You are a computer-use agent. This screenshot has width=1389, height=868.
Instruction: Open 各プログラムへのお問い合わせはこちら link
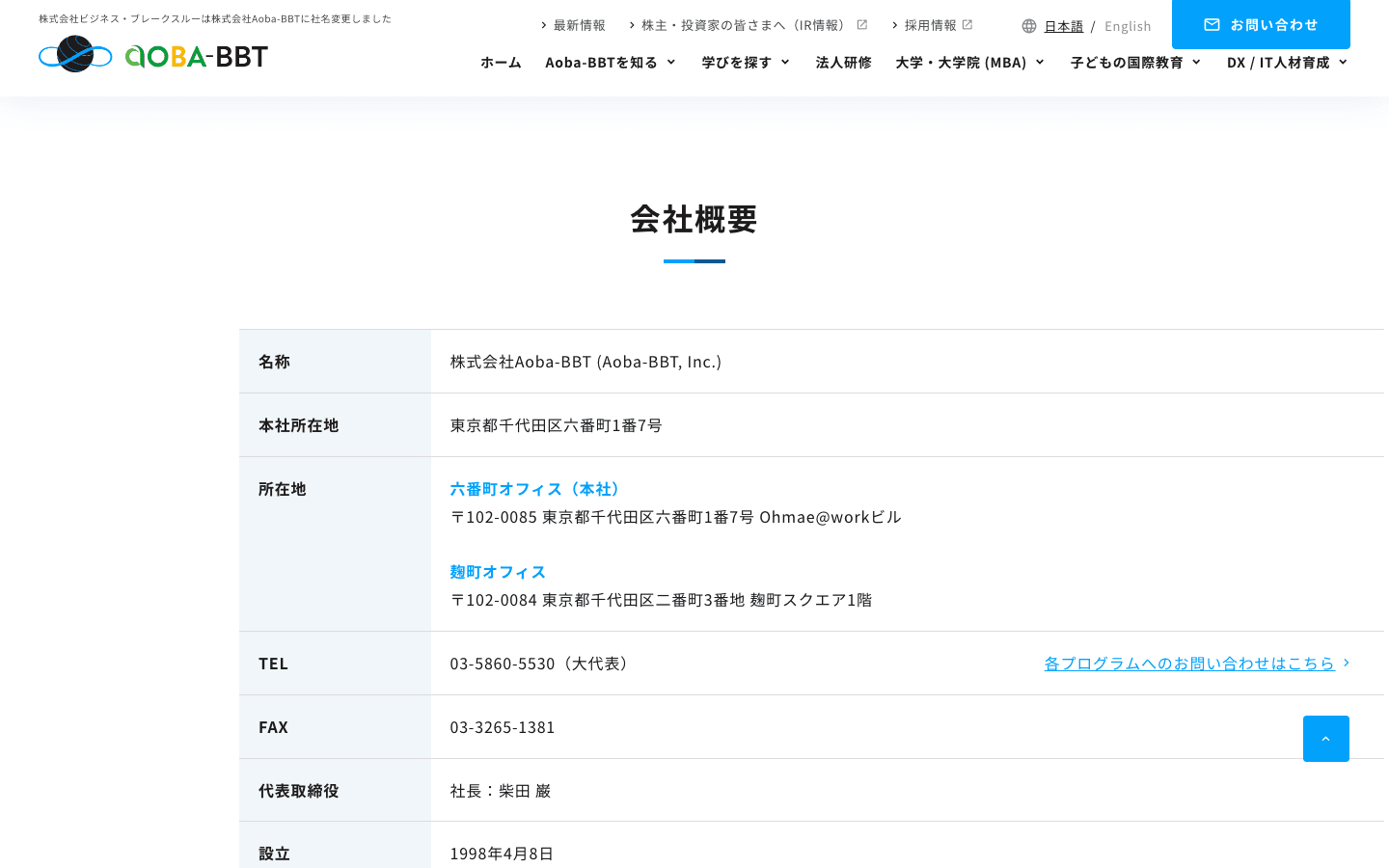(1189, 664)
